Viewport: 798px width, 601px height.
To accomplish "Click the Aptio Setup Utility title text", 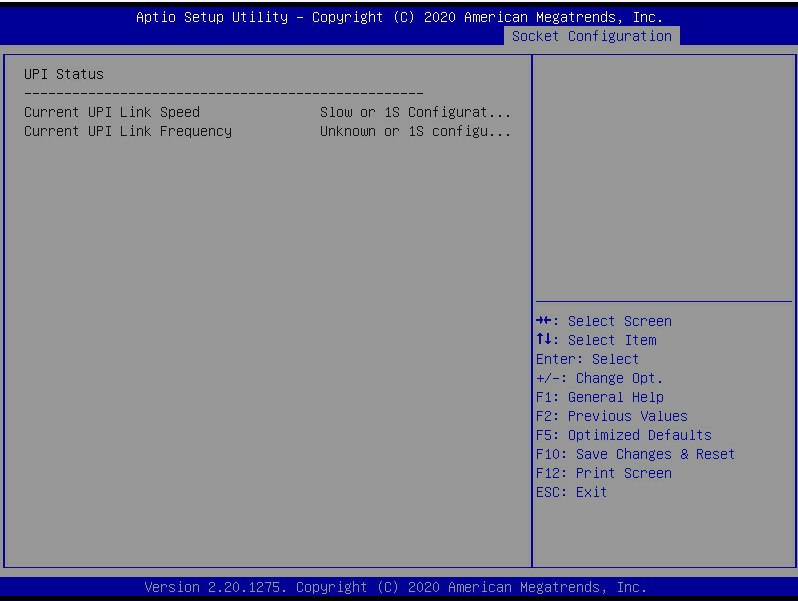I will pyautogui.click(x=400, y=17).
